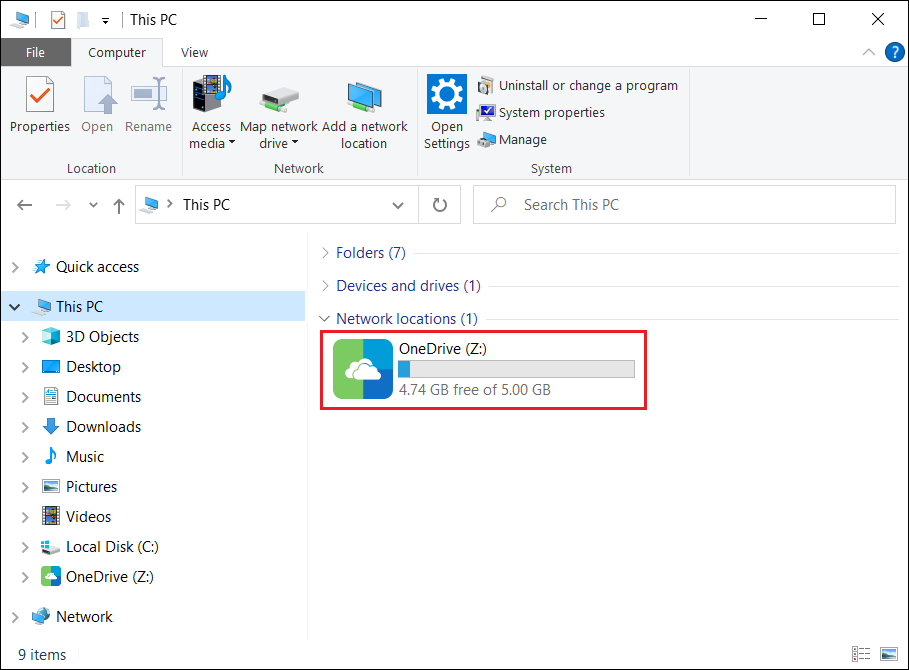
Task: Expand the 3D Objects tree node
Action: pyautogui.click(x=25, y=337)
